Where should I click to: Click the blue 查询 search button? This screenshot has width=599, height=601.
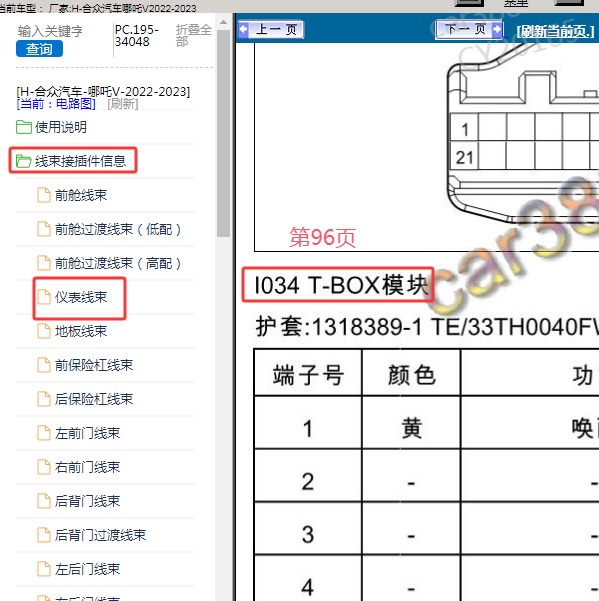[39, 49]
